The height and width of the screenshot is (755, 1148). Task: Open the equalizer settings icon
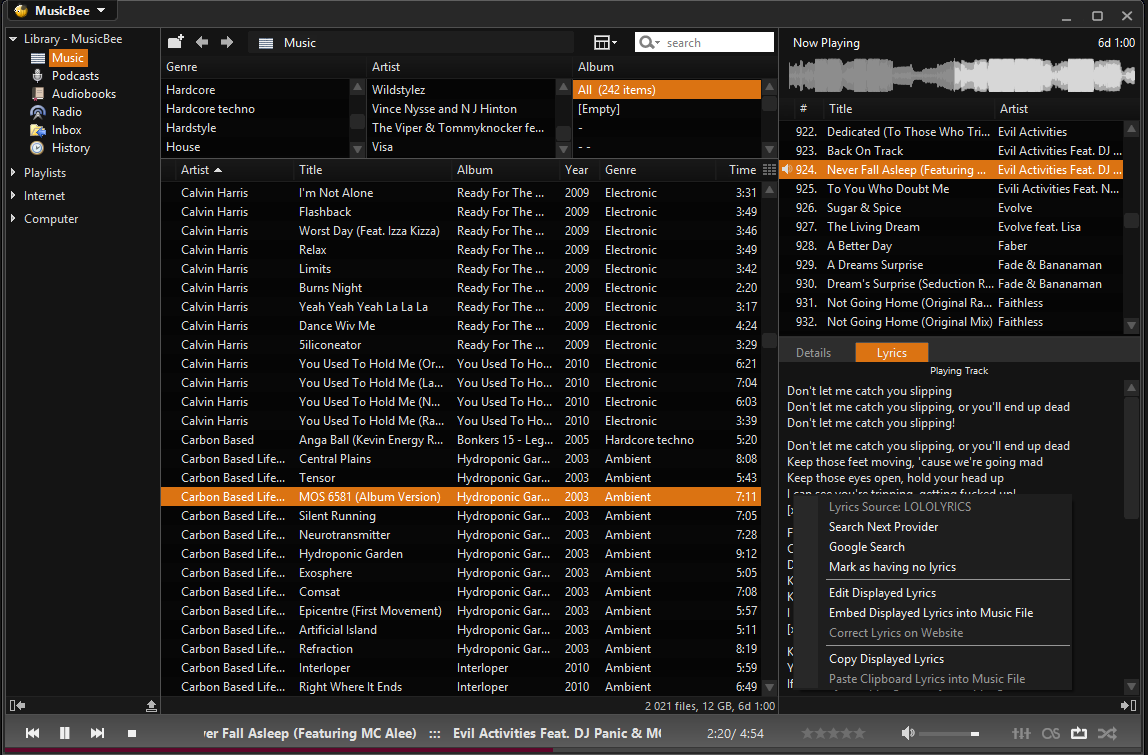click(1022, 733)
